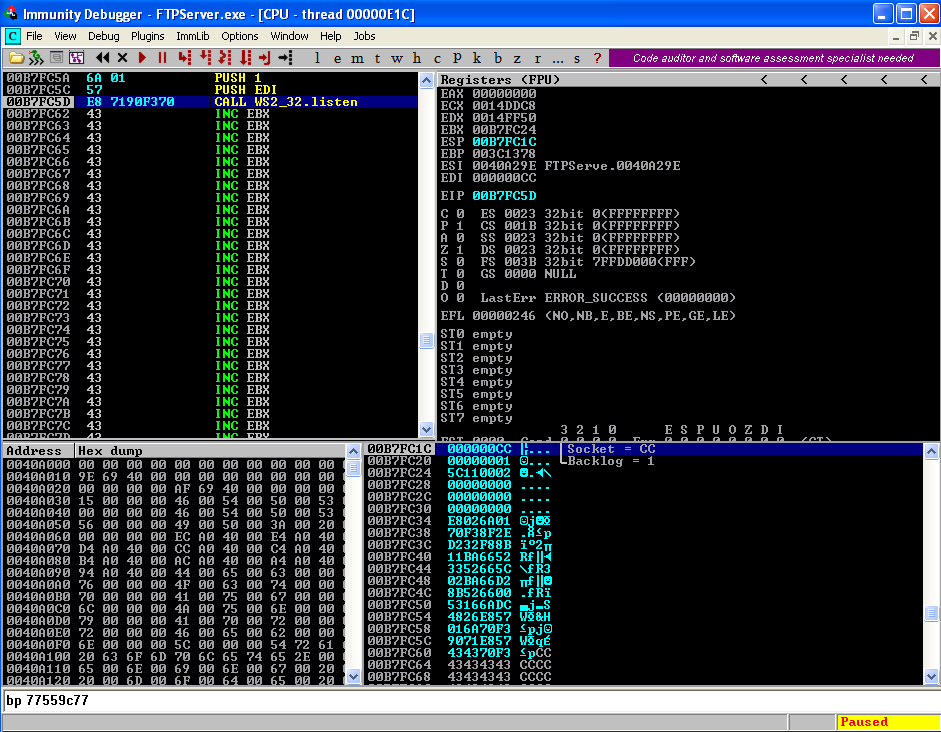Click hex dump pane scroll up arrow
Screen dimensions: 941x732
click(353, 451)
